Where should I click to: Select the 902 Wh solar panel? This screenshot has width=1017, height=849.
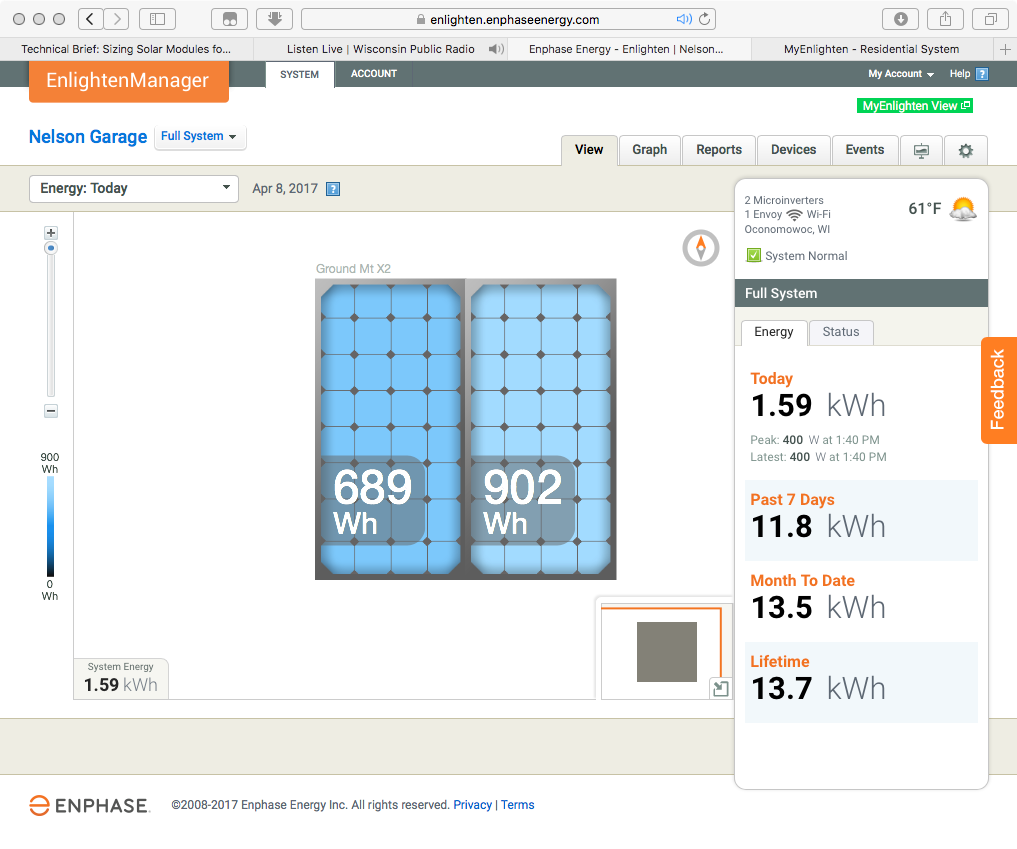(541, 428)
